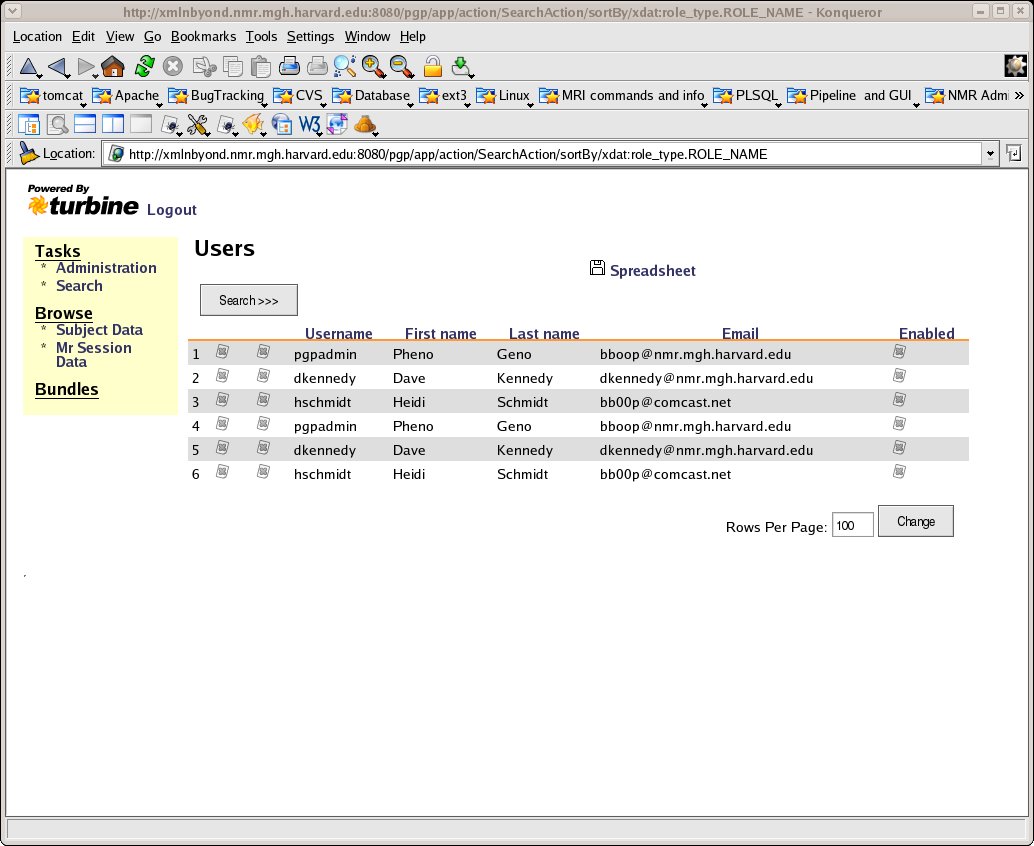Toggle the Enabled icon in row 3
This screenshot has width=1034, height=846.
pyautogui.click(x=899, y=400)
